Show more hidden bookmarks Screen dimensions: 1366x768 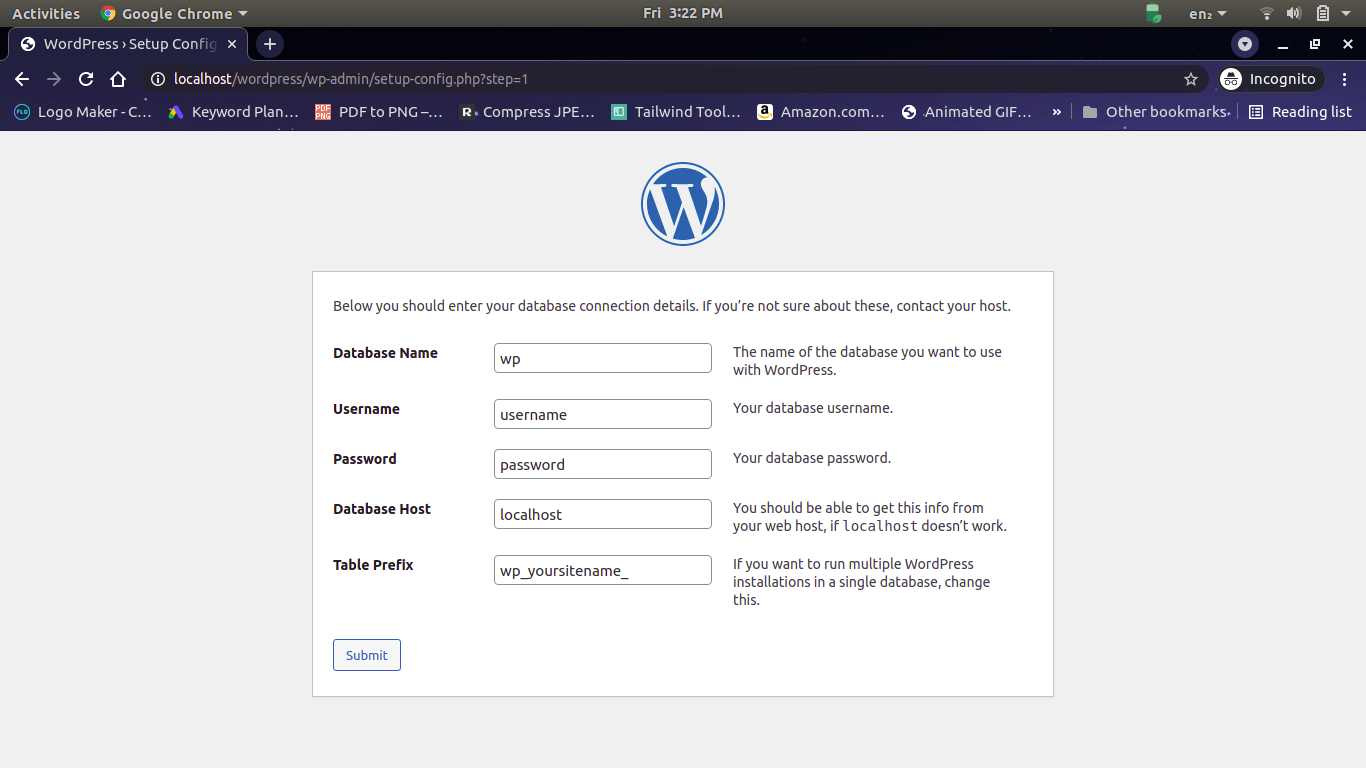tap(1057, 112)
